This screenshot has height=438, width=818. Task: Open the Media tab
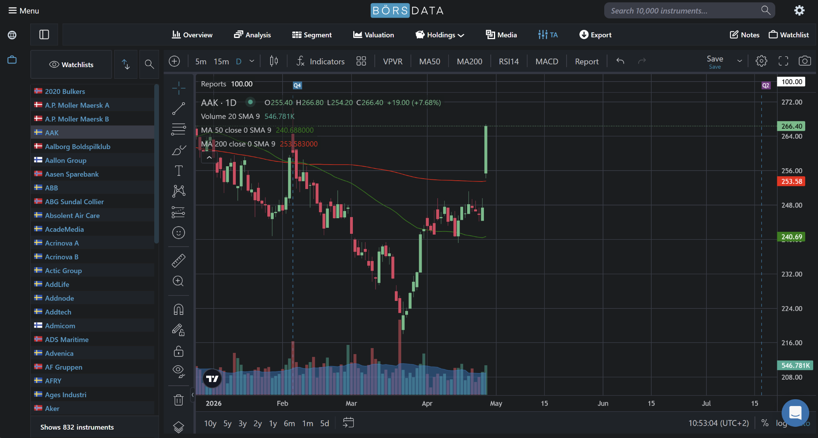pyautogui.click(x=501, y=35)
